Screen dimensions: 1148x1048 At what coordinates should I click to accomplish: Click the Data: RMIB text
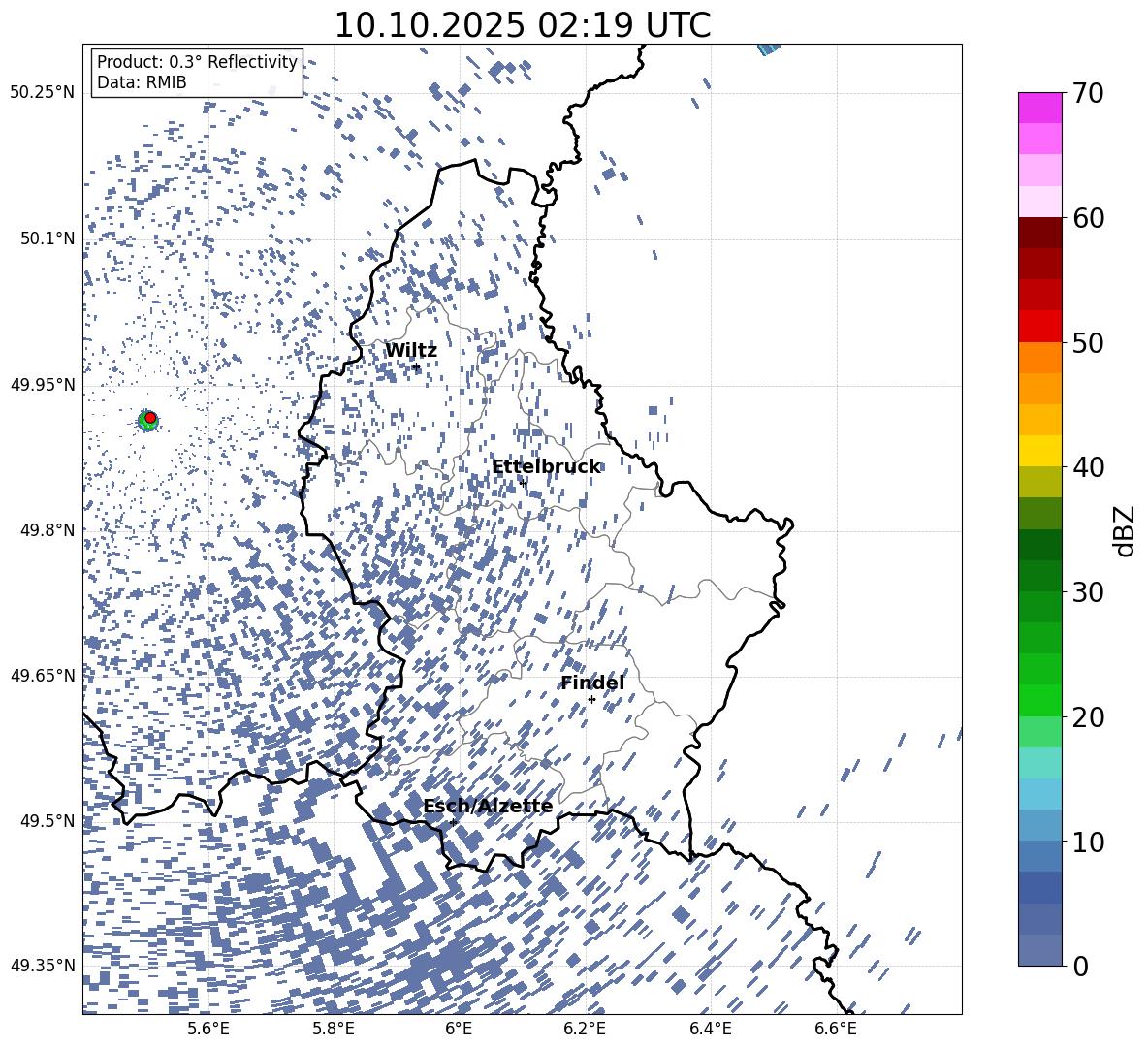click(x=142, y=82)
